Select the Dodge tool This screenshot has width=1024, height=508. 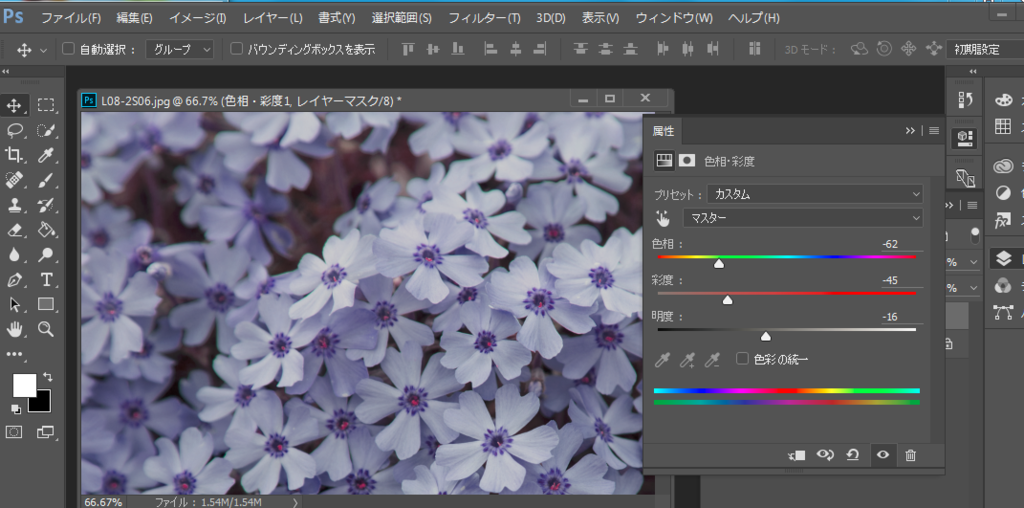[46, 255]
